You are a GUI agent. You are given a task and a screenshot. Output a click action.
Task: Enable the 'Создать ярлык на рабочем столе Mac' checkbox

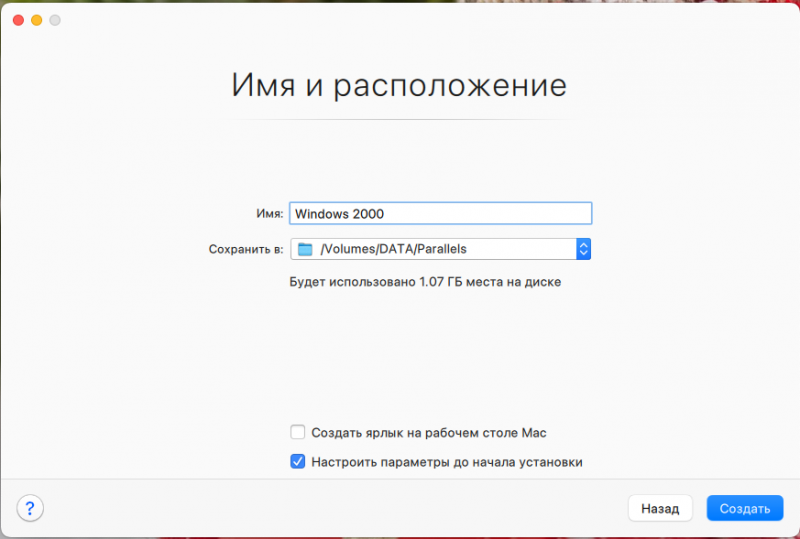point(297,433)
